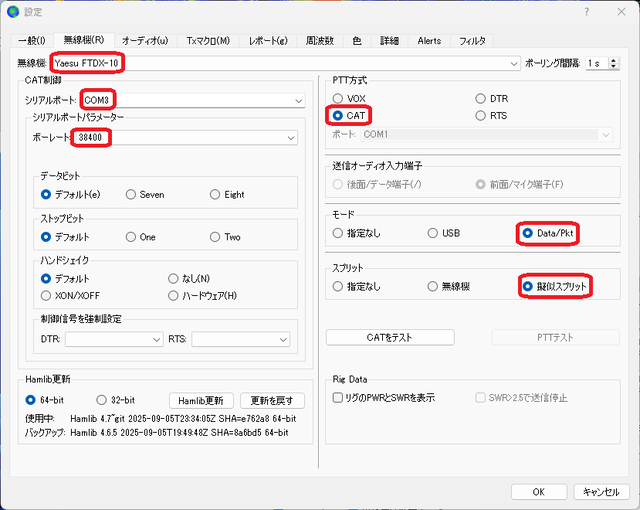640x510 pixels.
Task: Open the シリアルポート COM3 dropdown
Action: (192, 100)
